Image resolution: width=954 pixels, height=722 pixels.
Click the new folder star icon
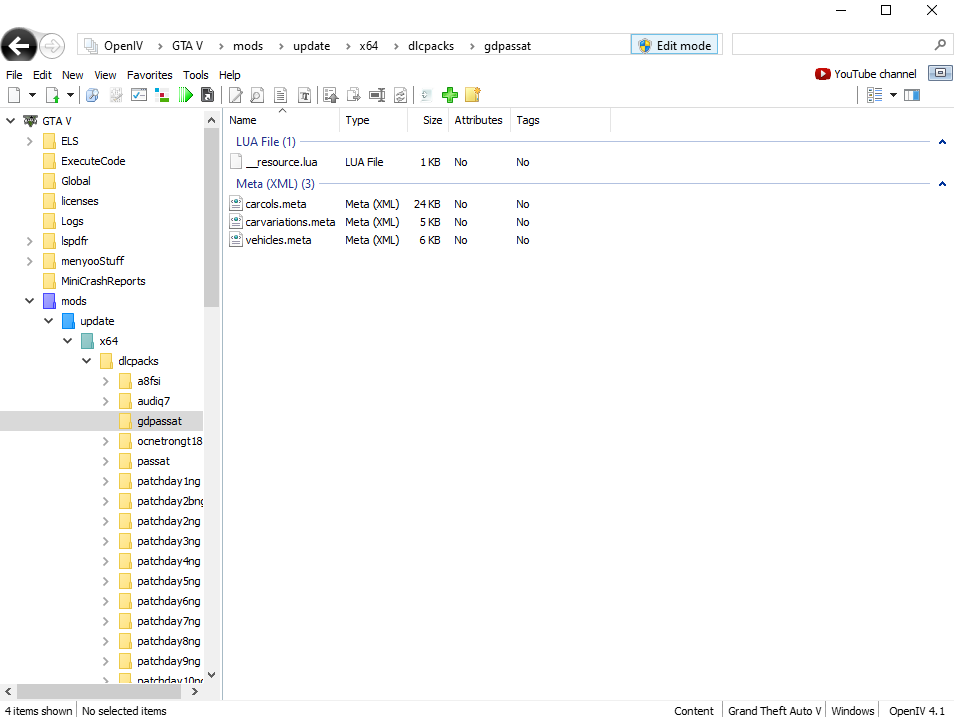pos(473,95)
